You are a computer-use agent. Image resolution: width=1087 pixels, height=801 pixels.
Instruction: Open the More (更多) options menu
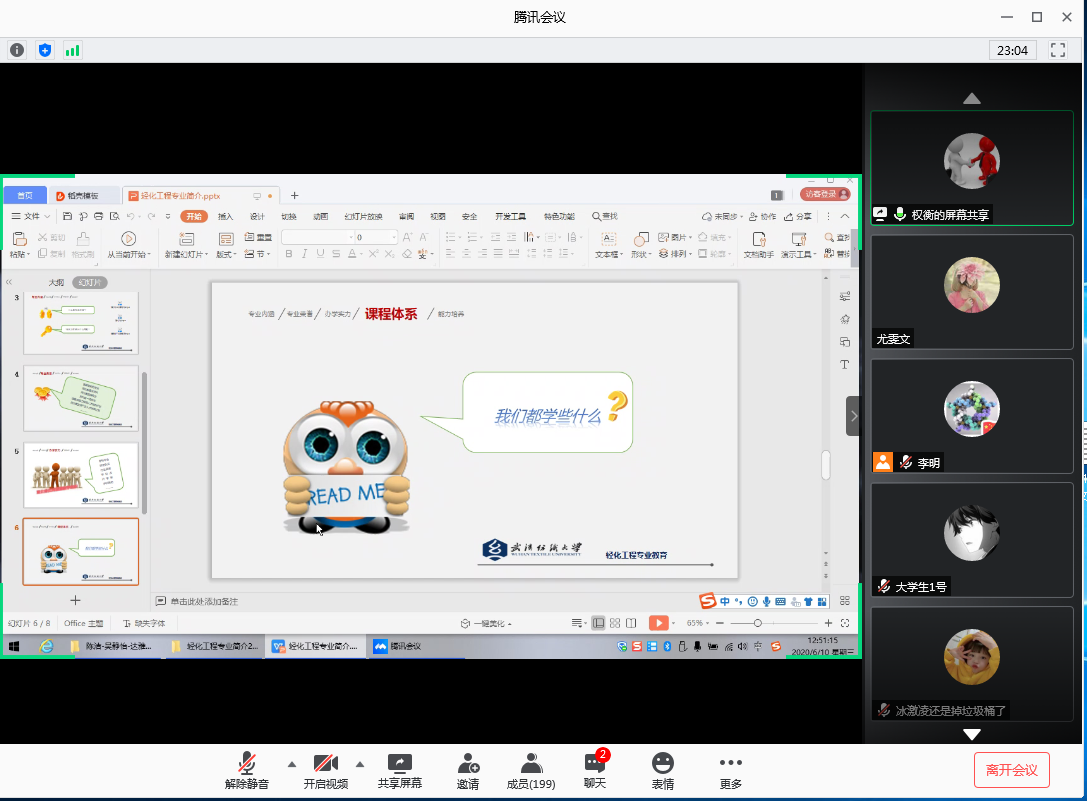click(x=730, y=771)
